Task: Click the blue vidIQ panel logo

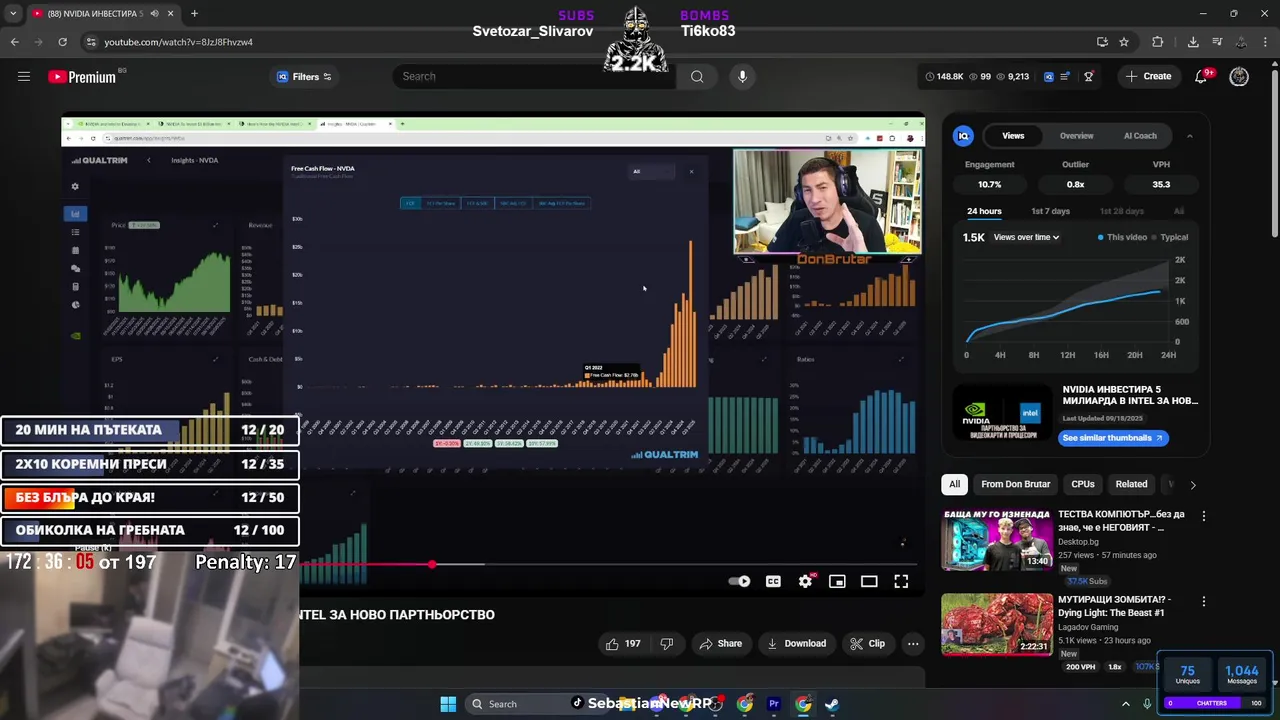Action: [963, 136]
